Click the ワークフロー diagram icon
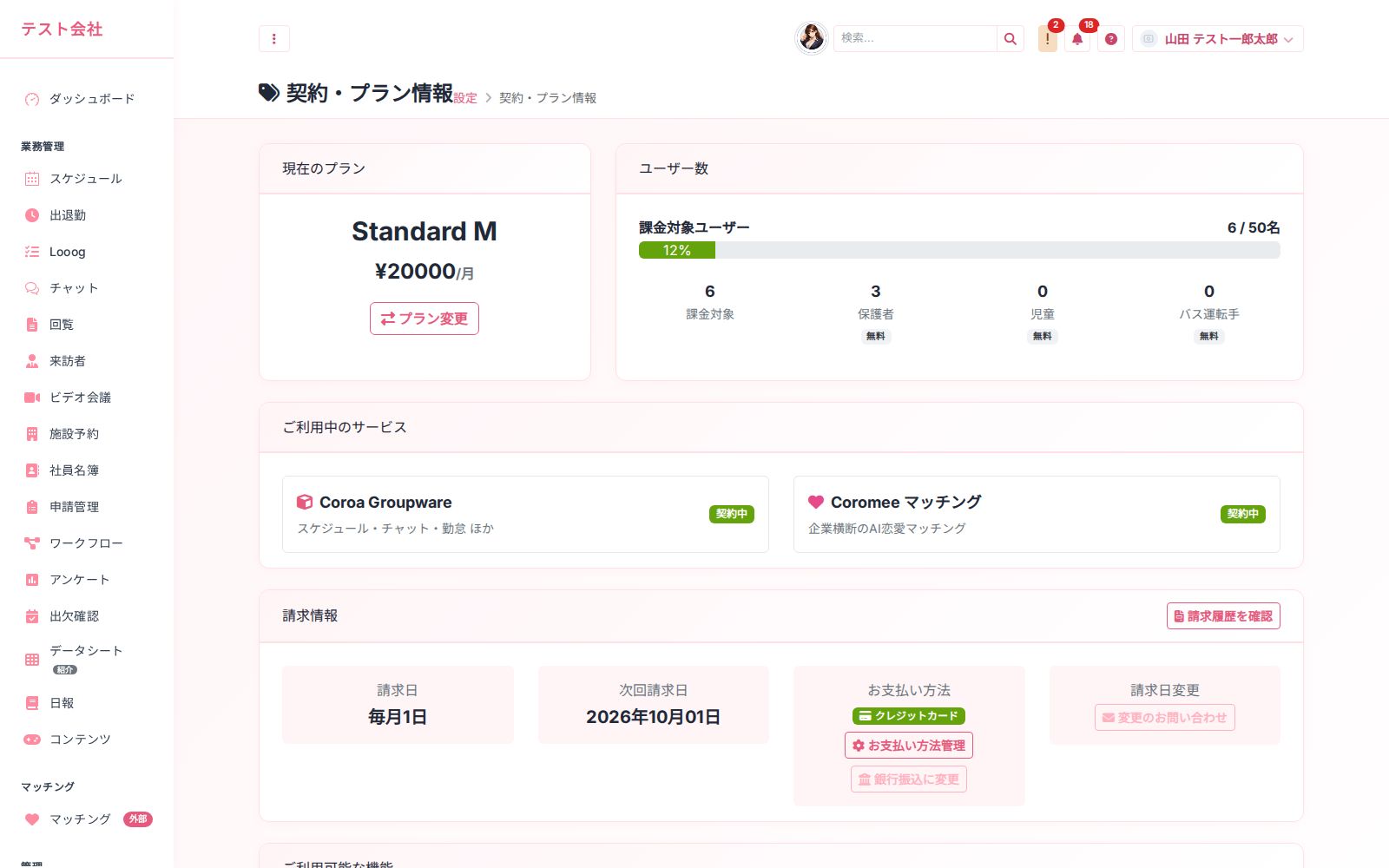Screen dimensions: 1389x868 [x=32, y=543]
